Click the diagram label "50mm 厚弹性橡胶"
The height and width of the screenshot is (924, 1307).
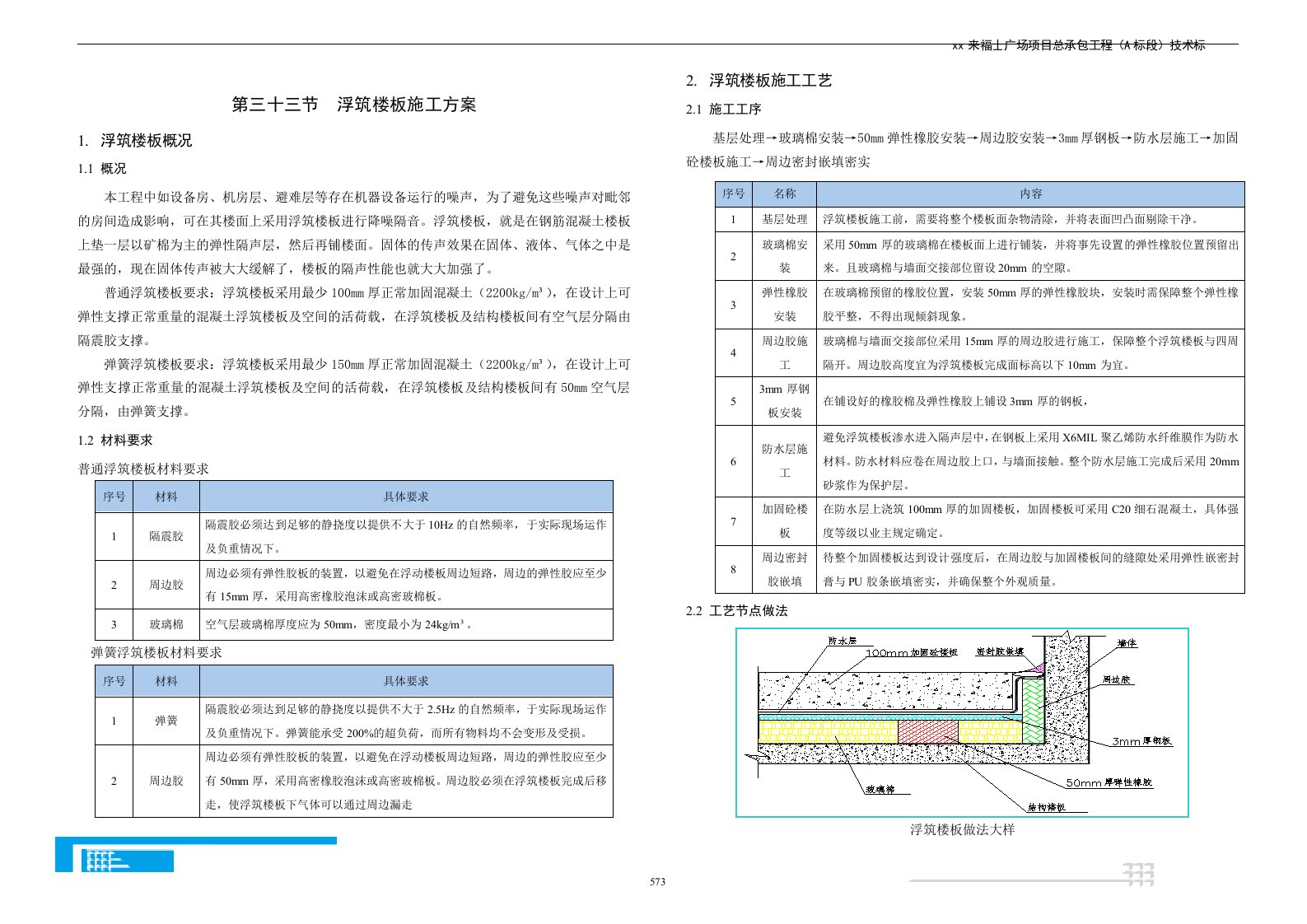(1109, 782)
